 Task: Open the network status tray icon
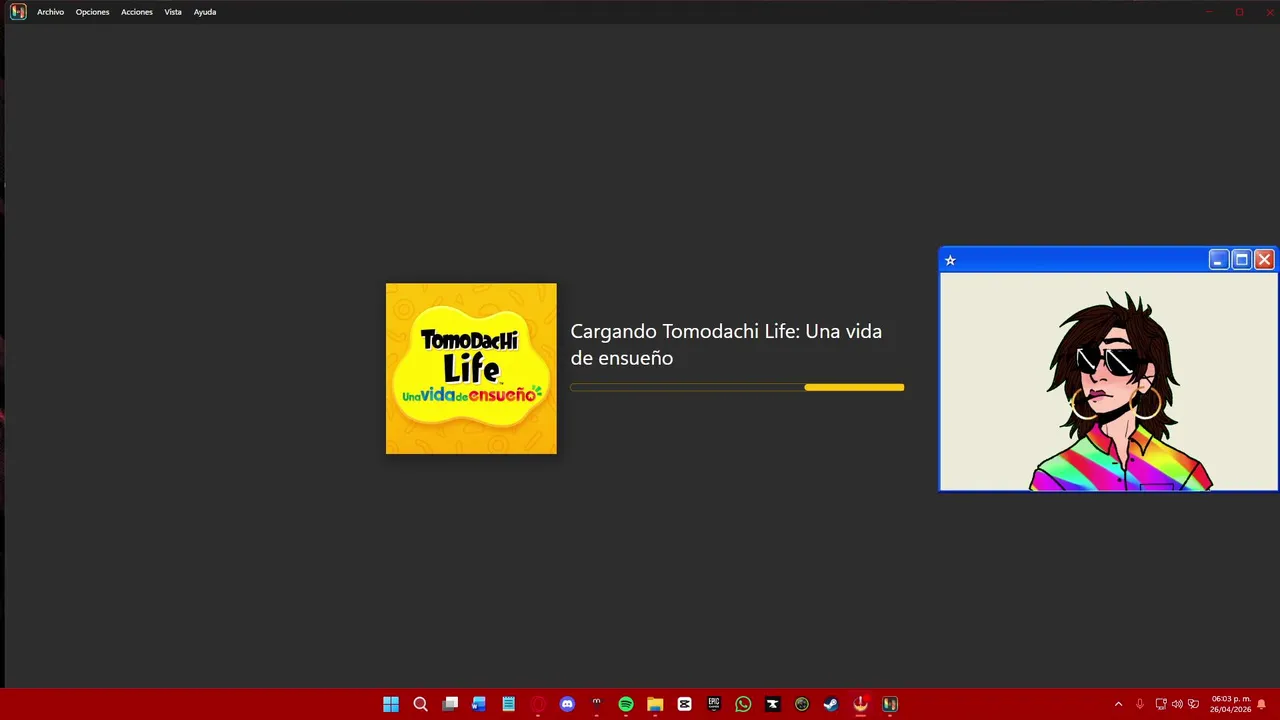(x=1161, y=704)
